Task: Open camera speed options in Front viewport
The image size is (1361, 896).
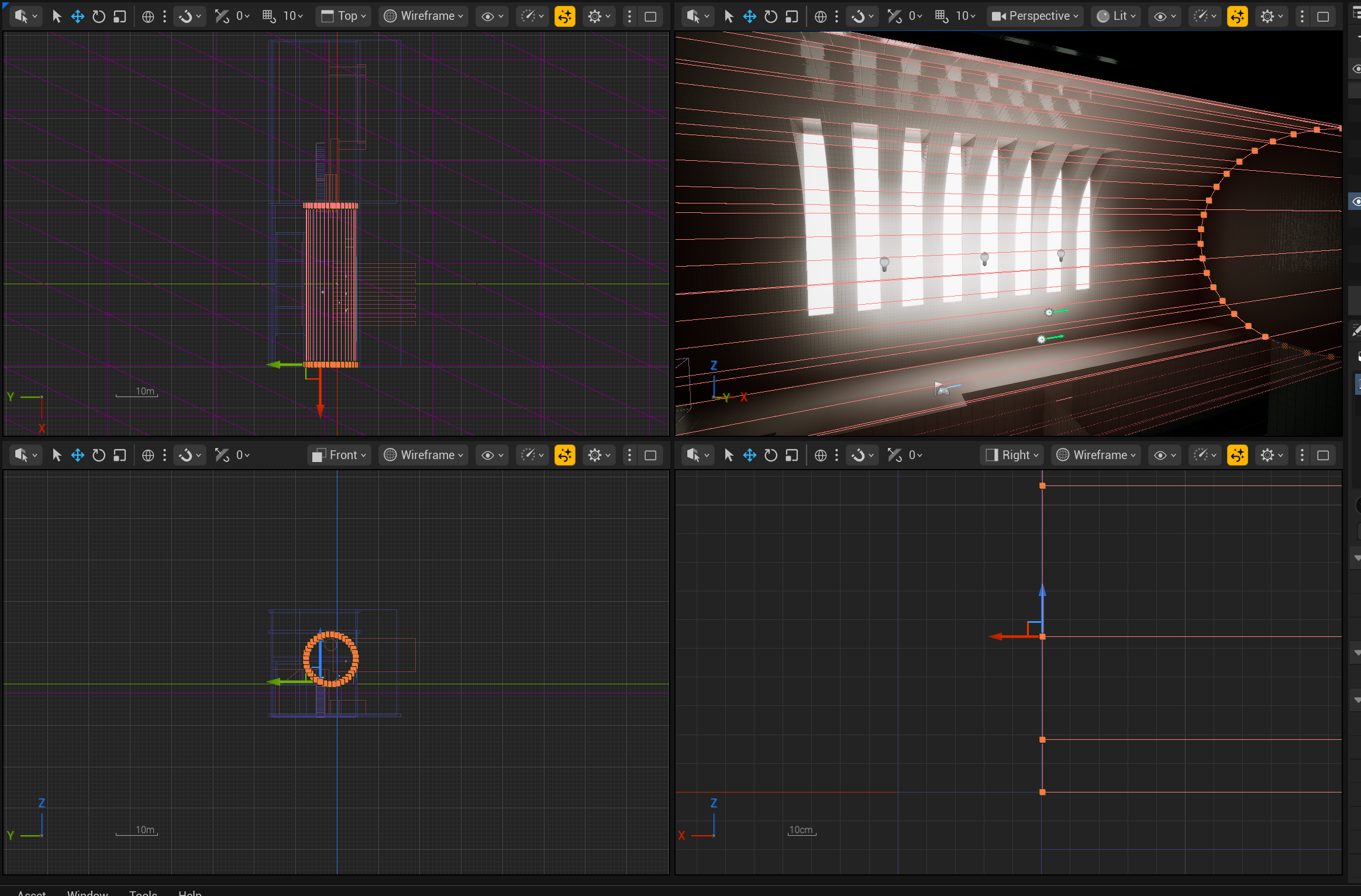Action: [532, 455]
